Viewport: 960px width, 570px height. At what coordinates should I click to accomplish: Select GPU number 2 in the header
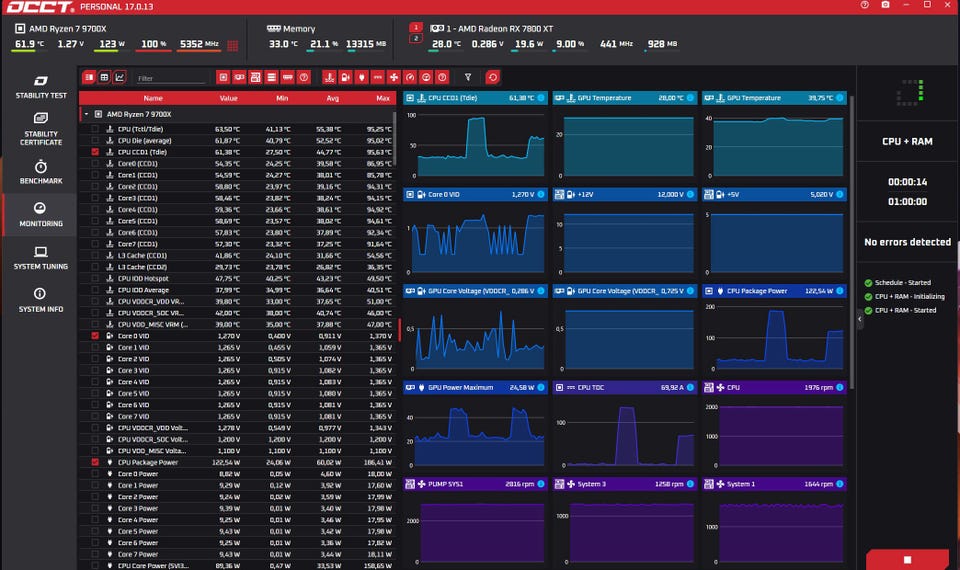[416, 39]
